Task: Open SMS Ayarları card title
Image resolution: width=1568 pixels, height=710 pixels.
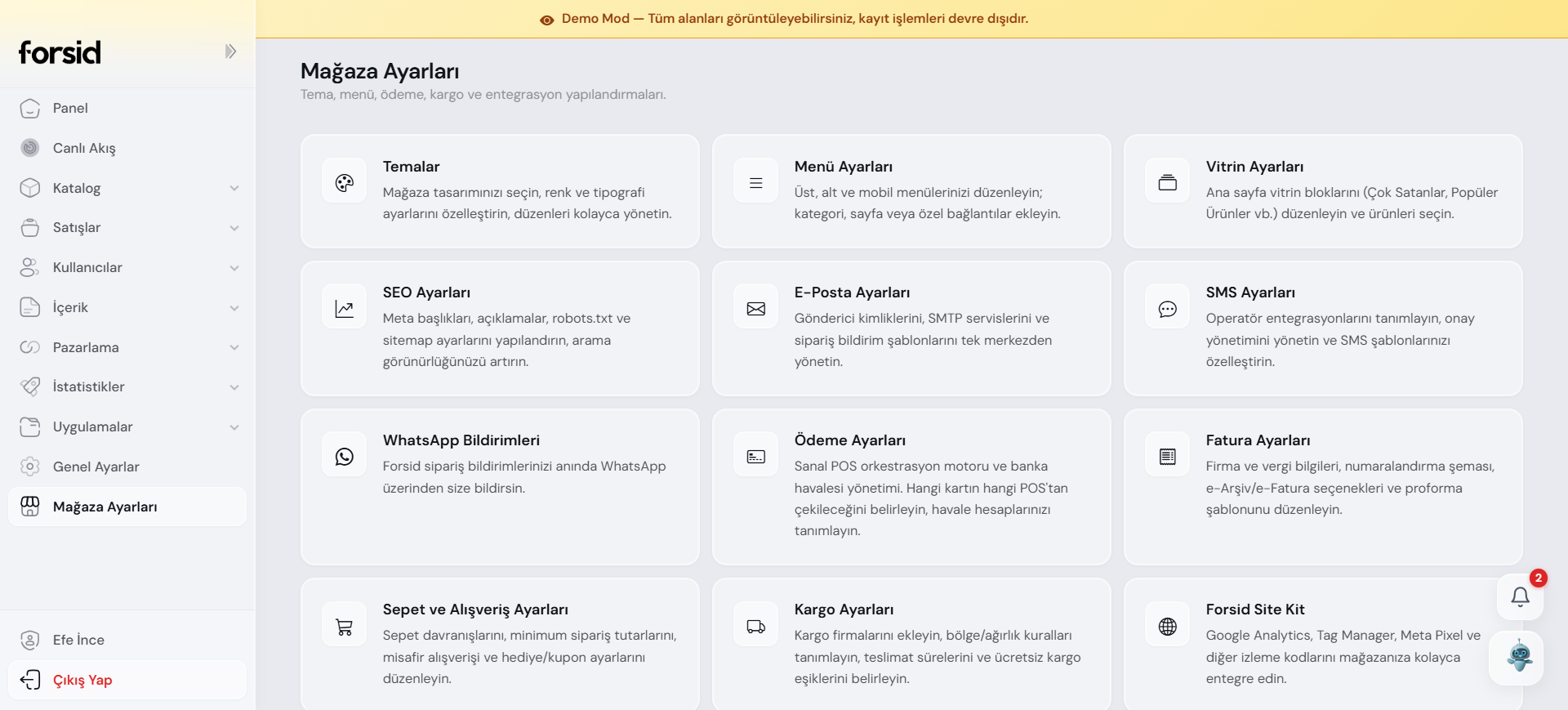Action: tap(1250, 292)
